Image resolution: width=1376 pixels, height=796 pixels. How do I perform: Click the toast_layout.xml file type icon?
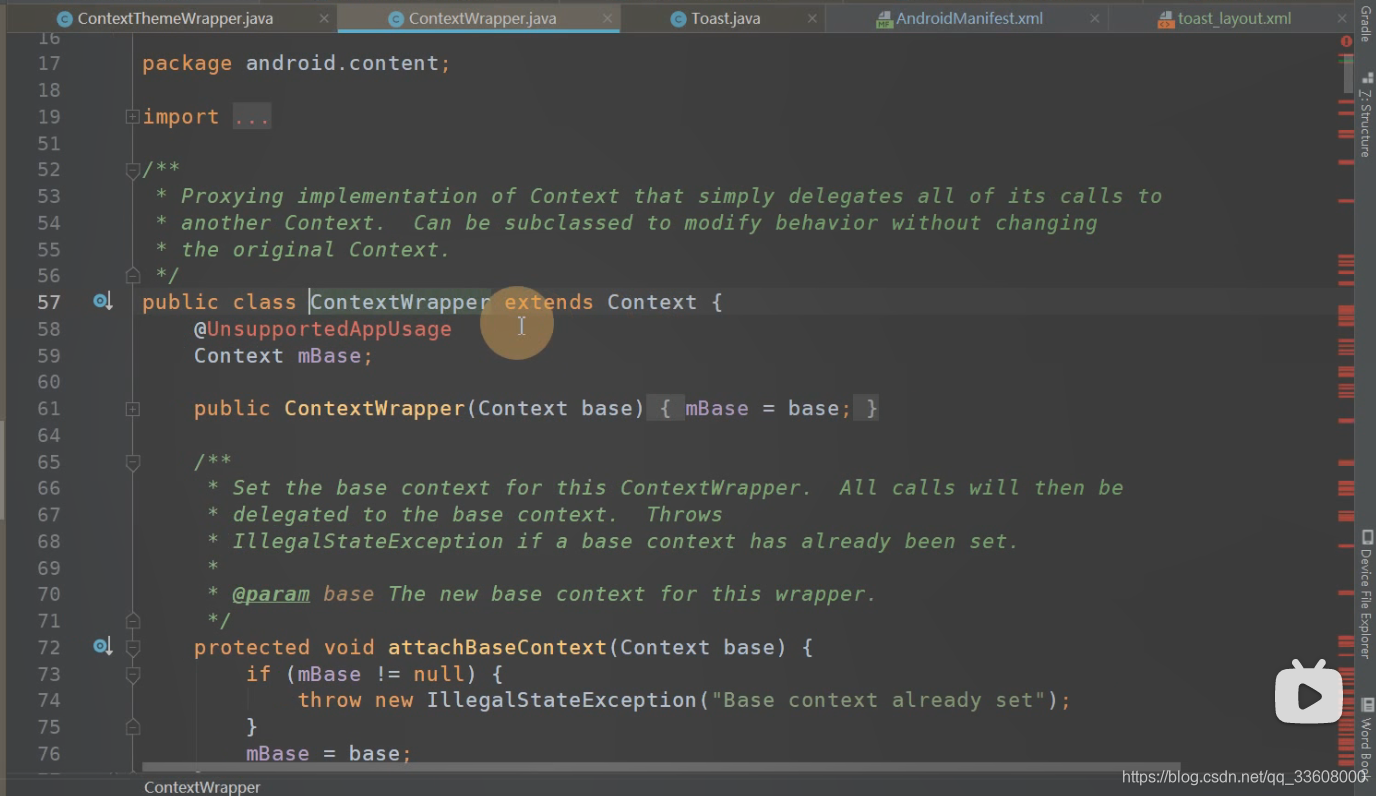point(1165,18)
